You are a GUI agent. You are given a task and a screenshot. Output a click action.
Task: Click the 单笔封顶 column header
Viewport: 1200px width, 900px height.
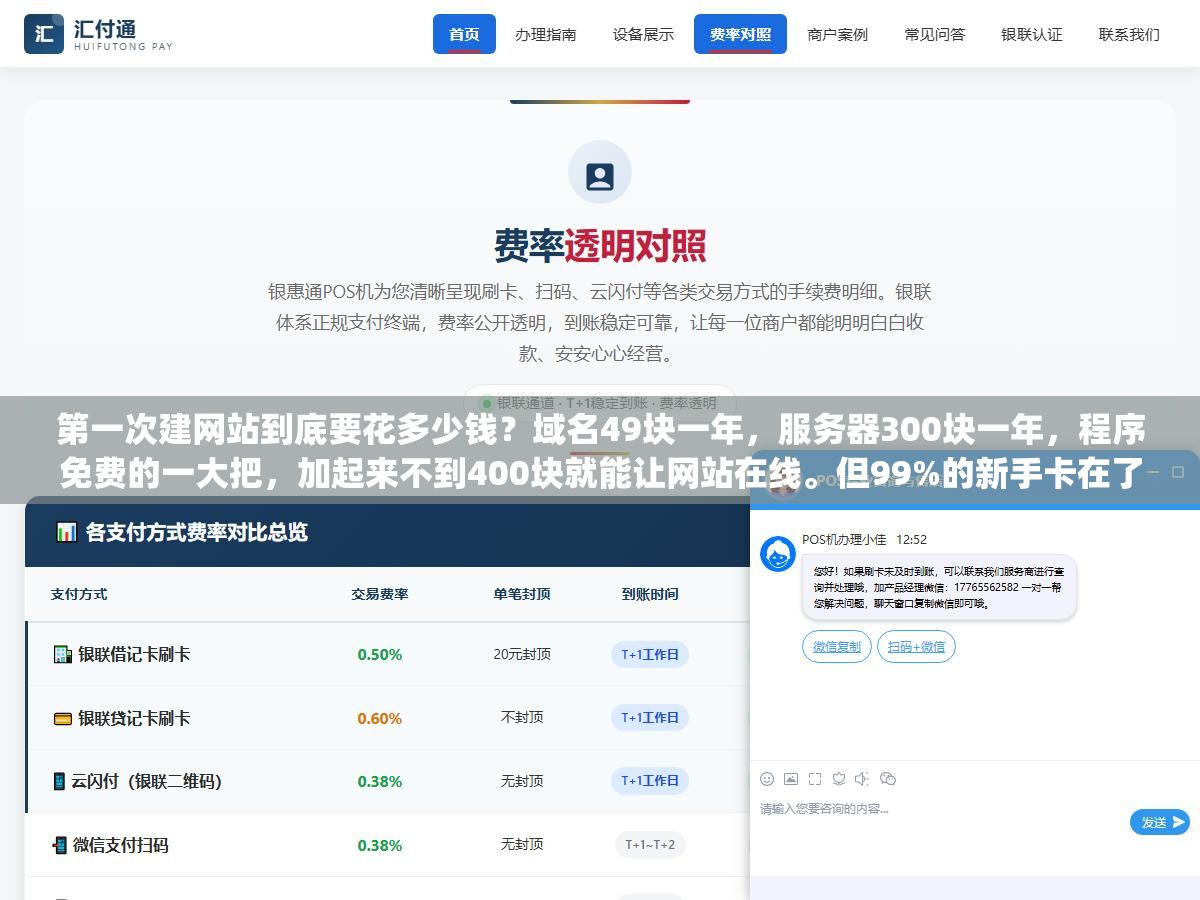(x=522, y=594)
